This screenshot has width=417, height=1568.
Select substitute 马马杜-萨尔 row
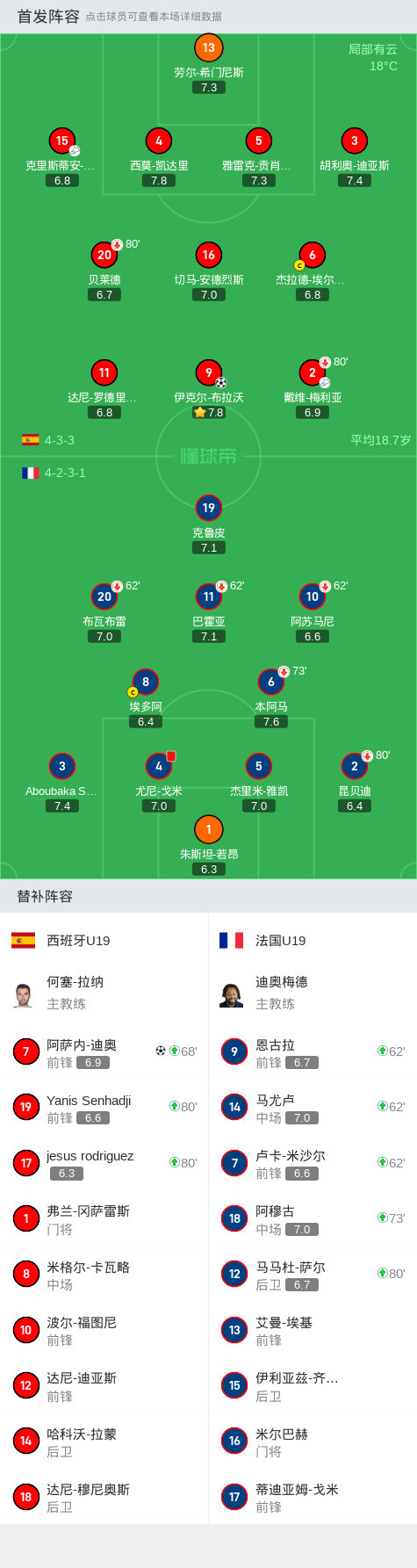pyautogui.click(x=313, y=1274)
